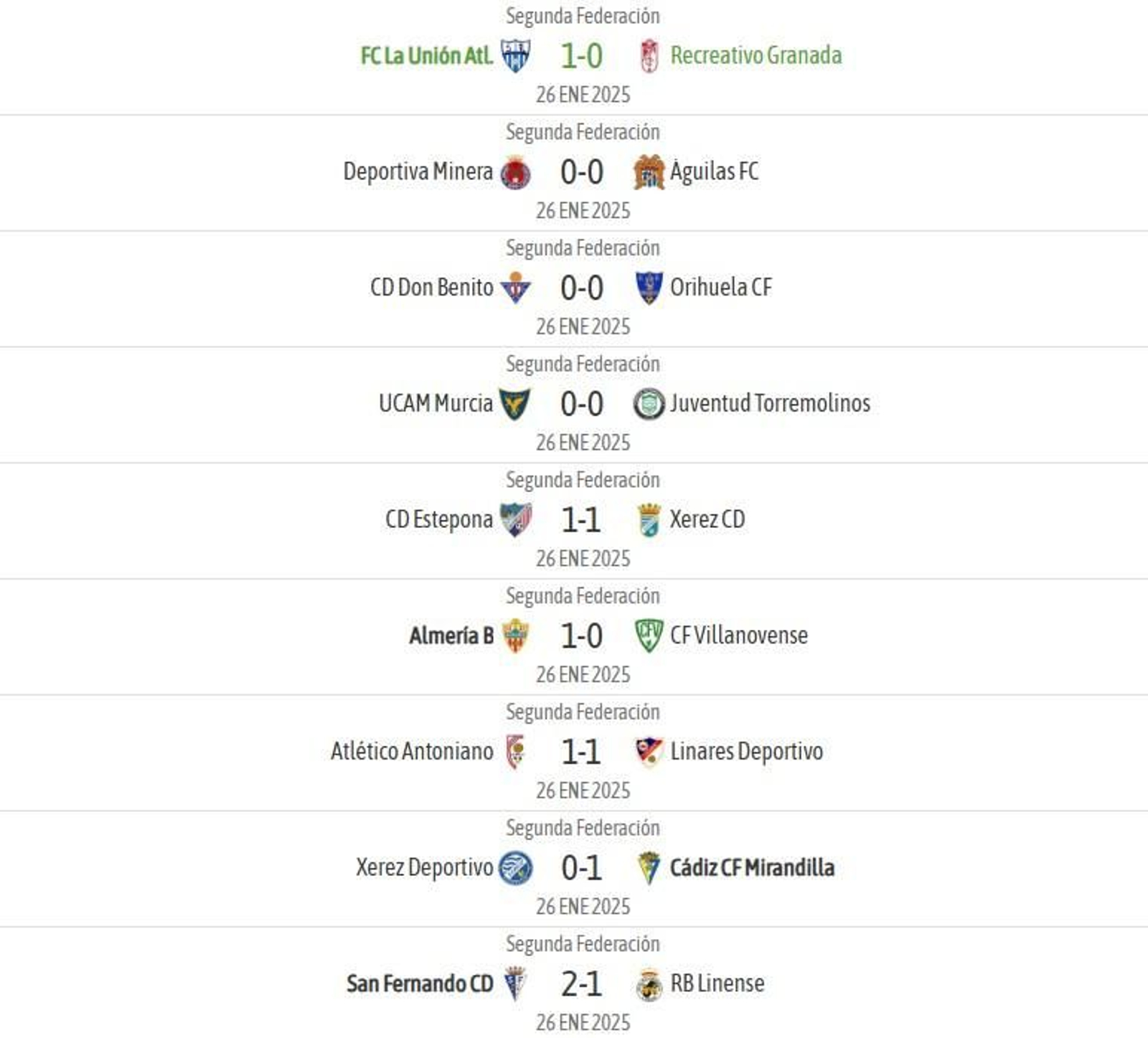Viewport: 1148px width, 1038px height.
Task: Click the CF Villanovense green shield
Action: (649, 635)
